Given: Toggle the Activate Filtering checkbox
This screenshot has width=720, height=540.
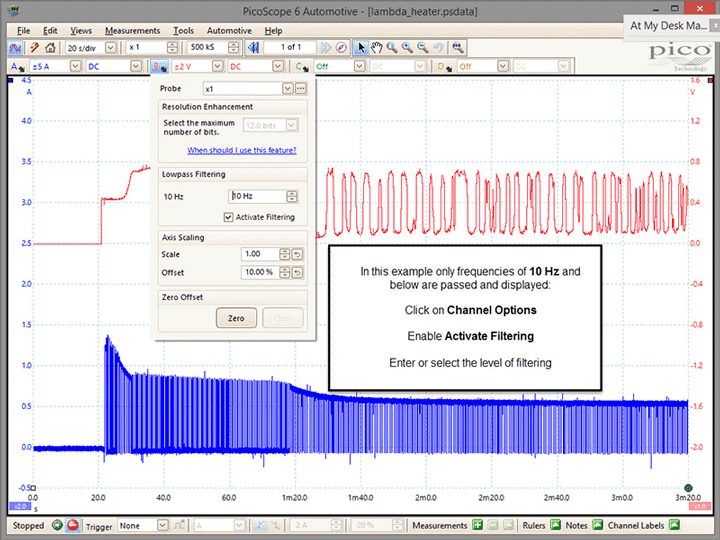Looking at the screenshot, I should 228,217.
